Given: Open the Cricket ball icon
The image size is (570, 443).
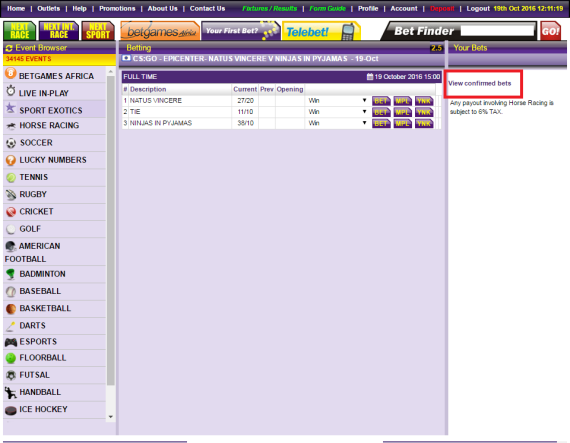Looking at the screenshot, I should (11, 212).
